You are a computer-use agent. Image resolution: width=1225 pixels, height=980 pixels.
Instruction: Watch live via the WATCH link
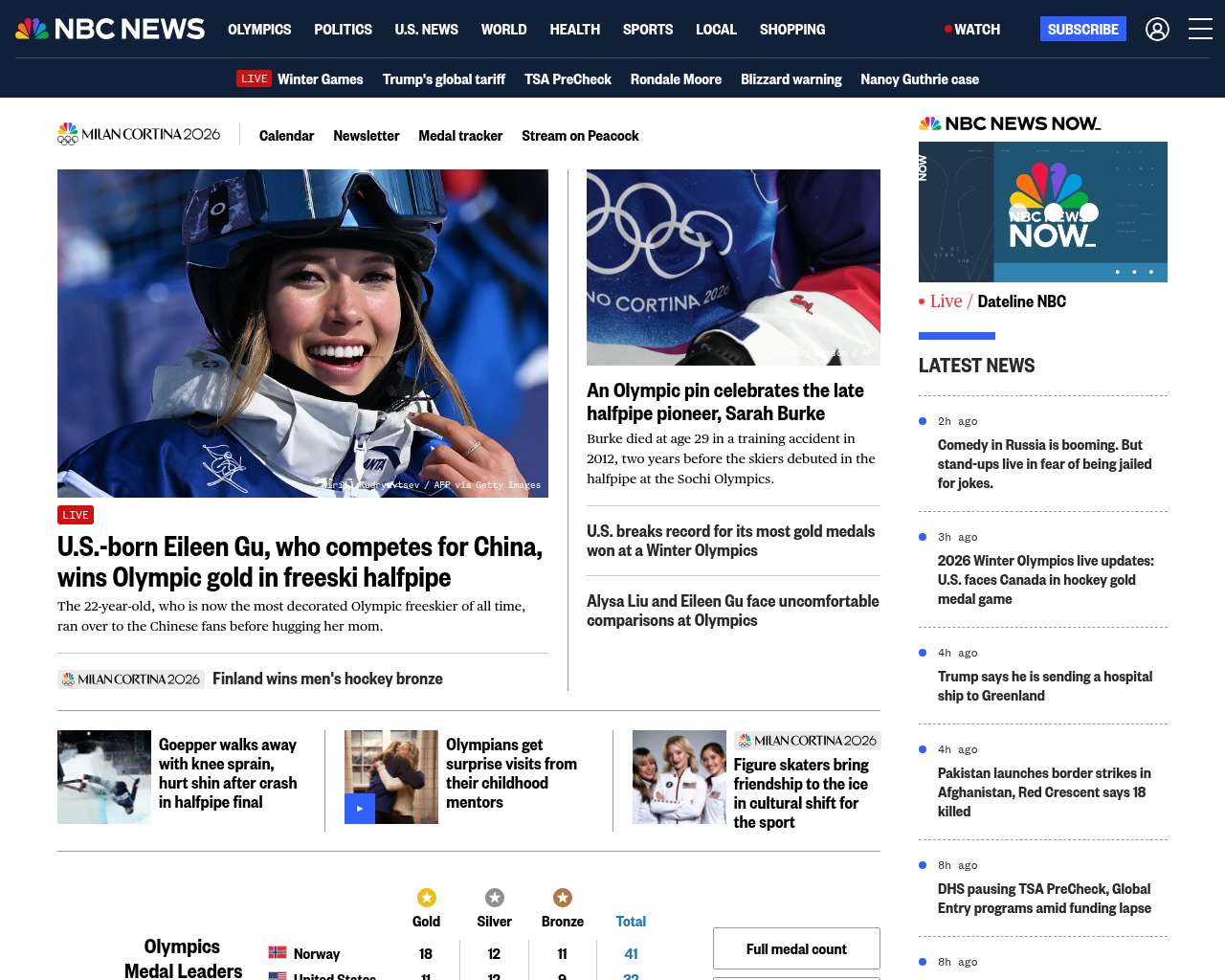pos(972,30)
